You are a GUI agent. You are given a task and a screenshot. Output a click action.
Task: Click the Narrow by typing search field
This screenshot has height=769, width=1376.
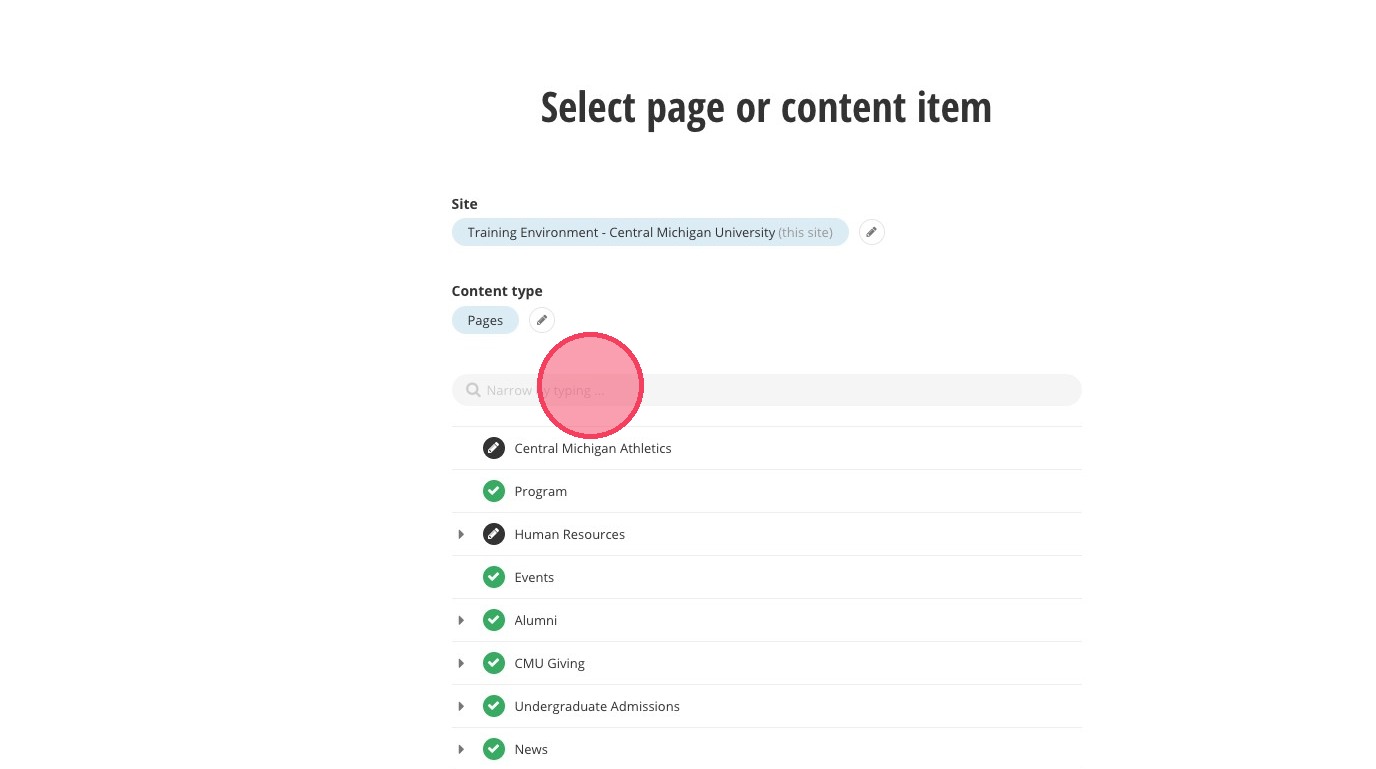coord(780,390)
